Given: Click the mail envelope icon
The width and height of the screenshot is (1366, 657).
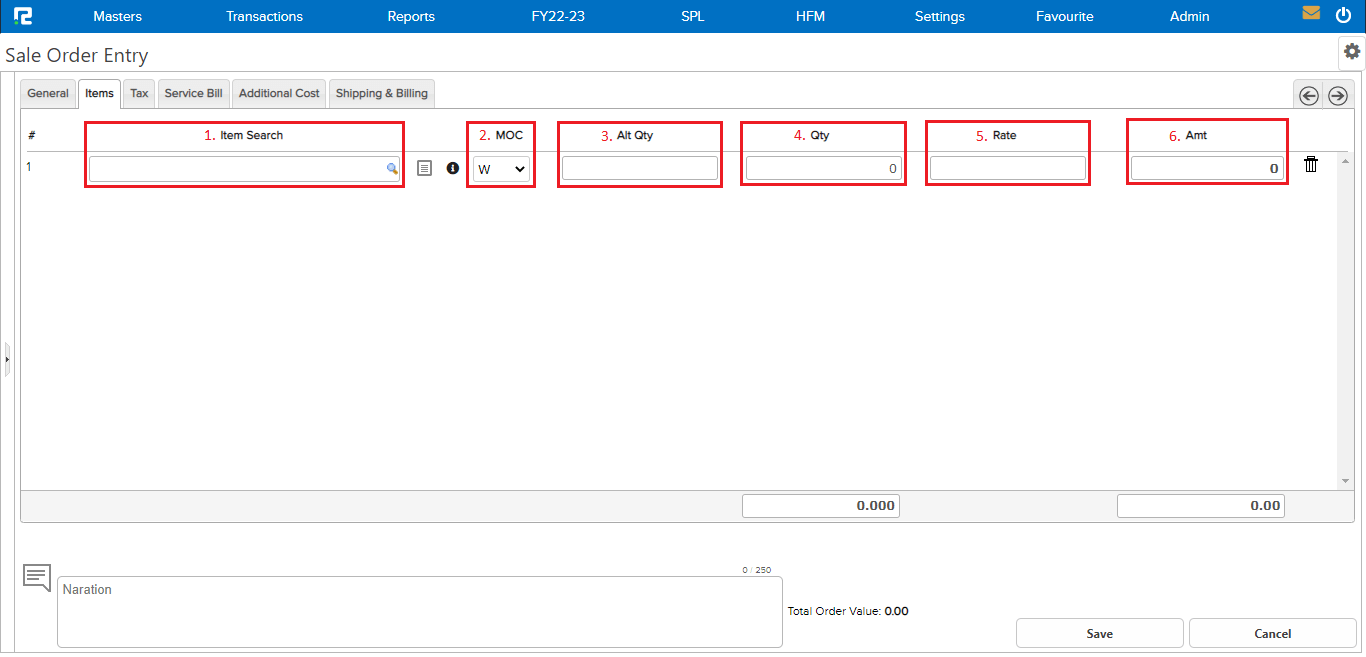Looking at the screenshot, I should [1311, 14].
